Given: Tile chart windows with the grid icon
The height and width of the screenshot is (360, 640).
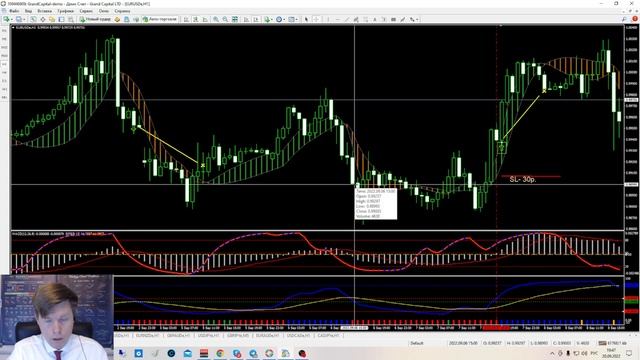Looking at the screenshot, I should pyautogui.click(x=235, y=19).
